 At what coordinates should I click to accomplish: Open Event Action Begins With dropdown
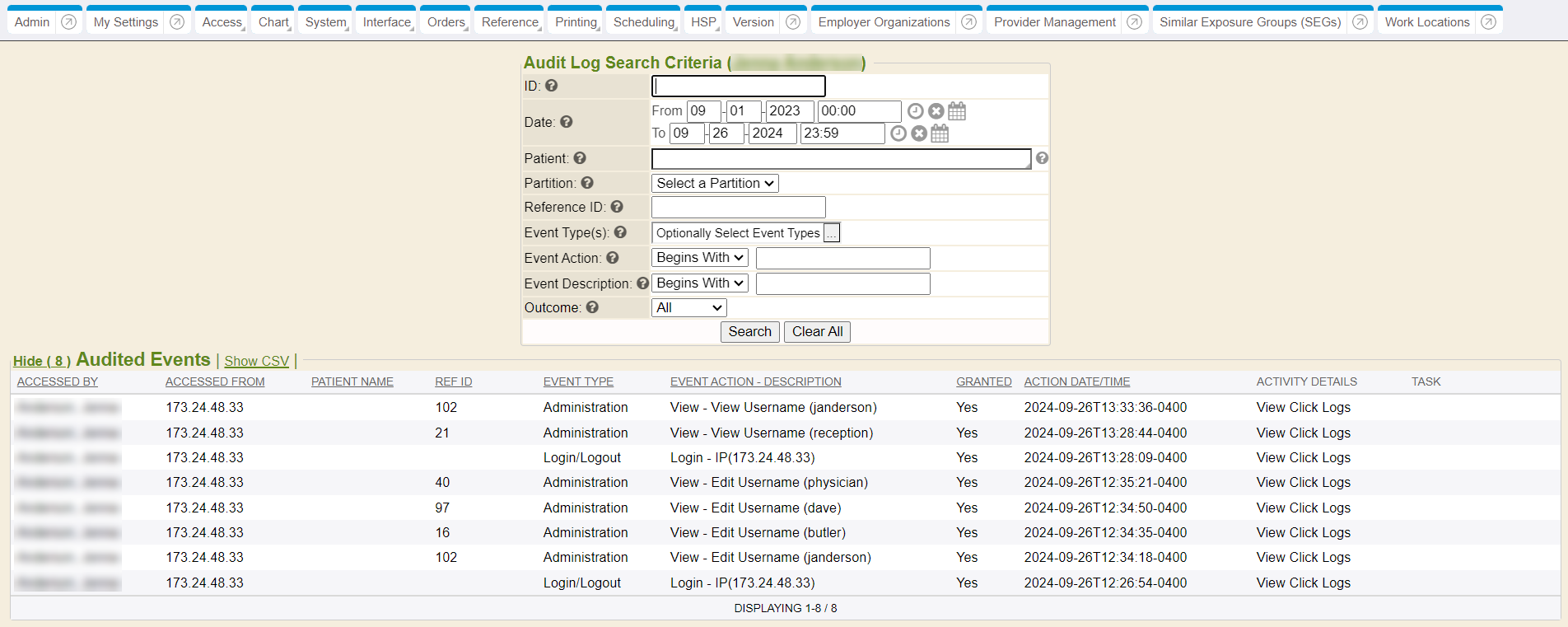[699, 258]
